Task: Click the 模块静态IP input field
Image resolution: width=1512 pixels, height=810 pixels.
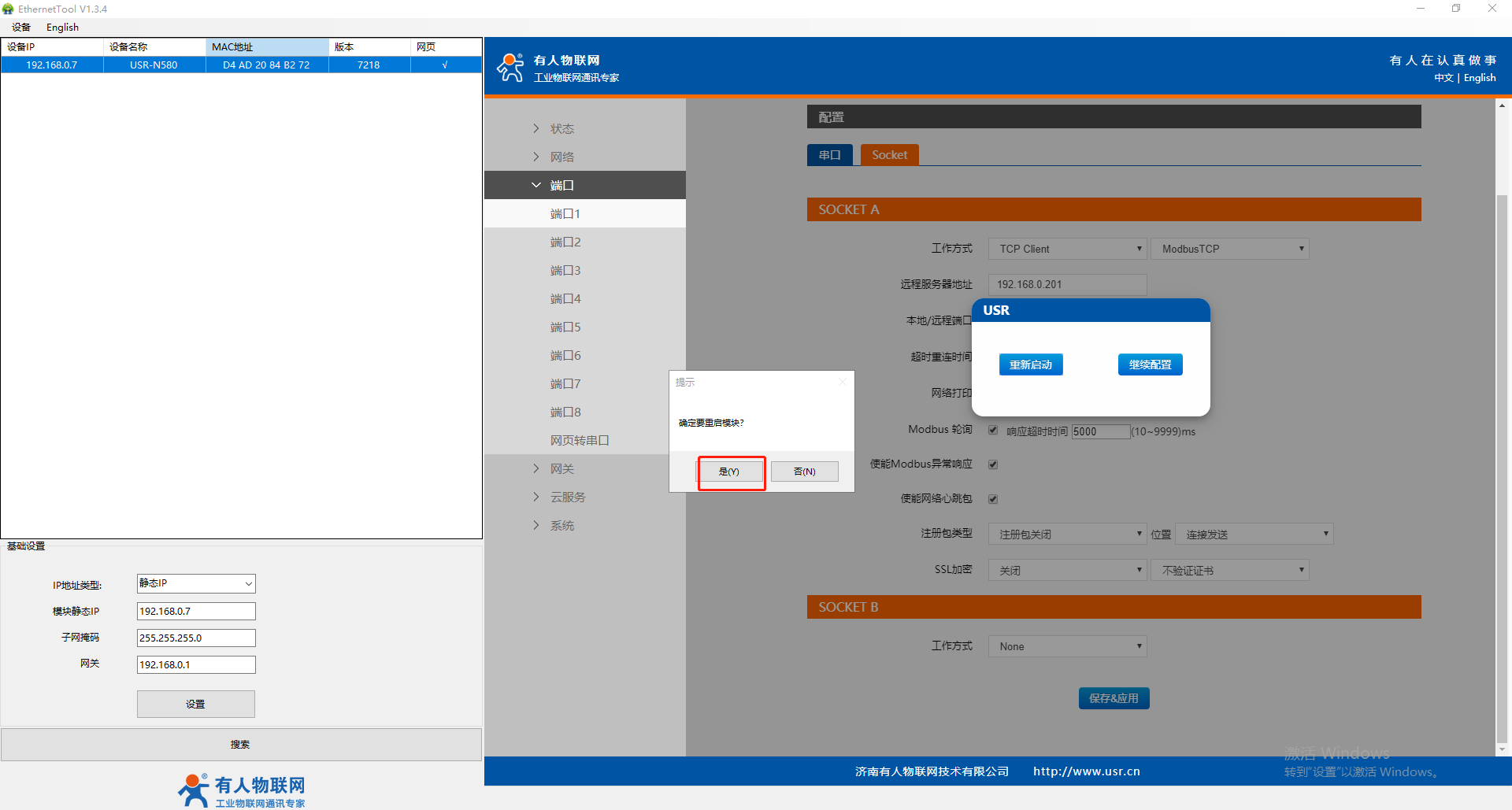Action: pos(196,611)
